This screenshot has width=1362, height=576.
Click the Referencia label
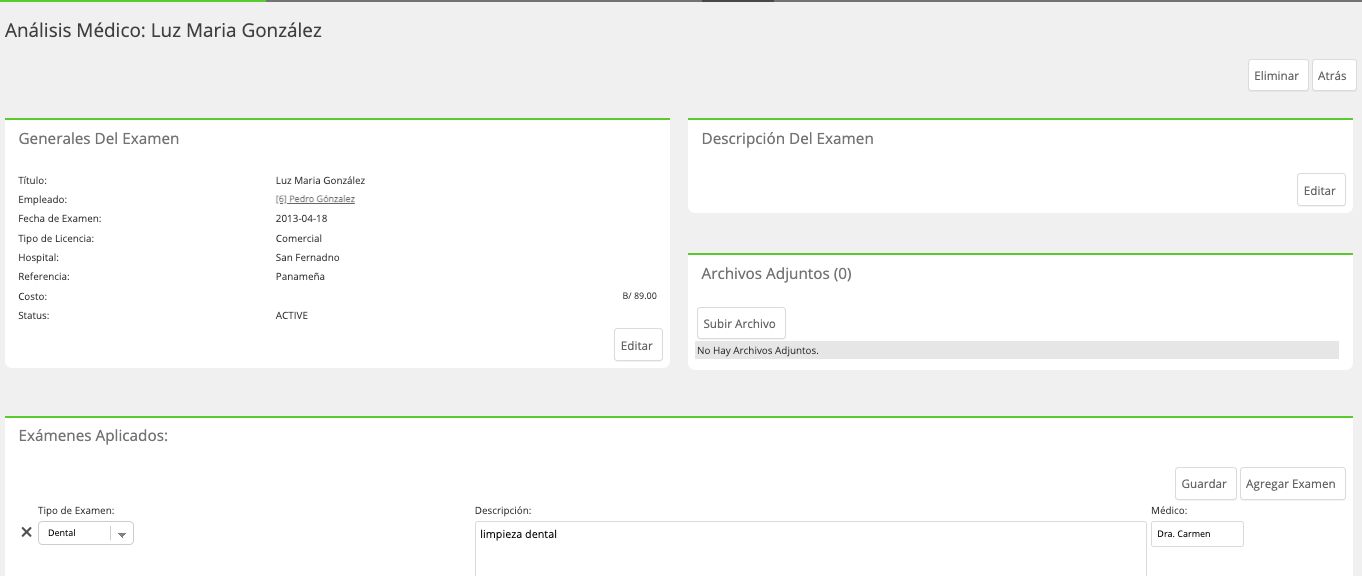[44, 276]
